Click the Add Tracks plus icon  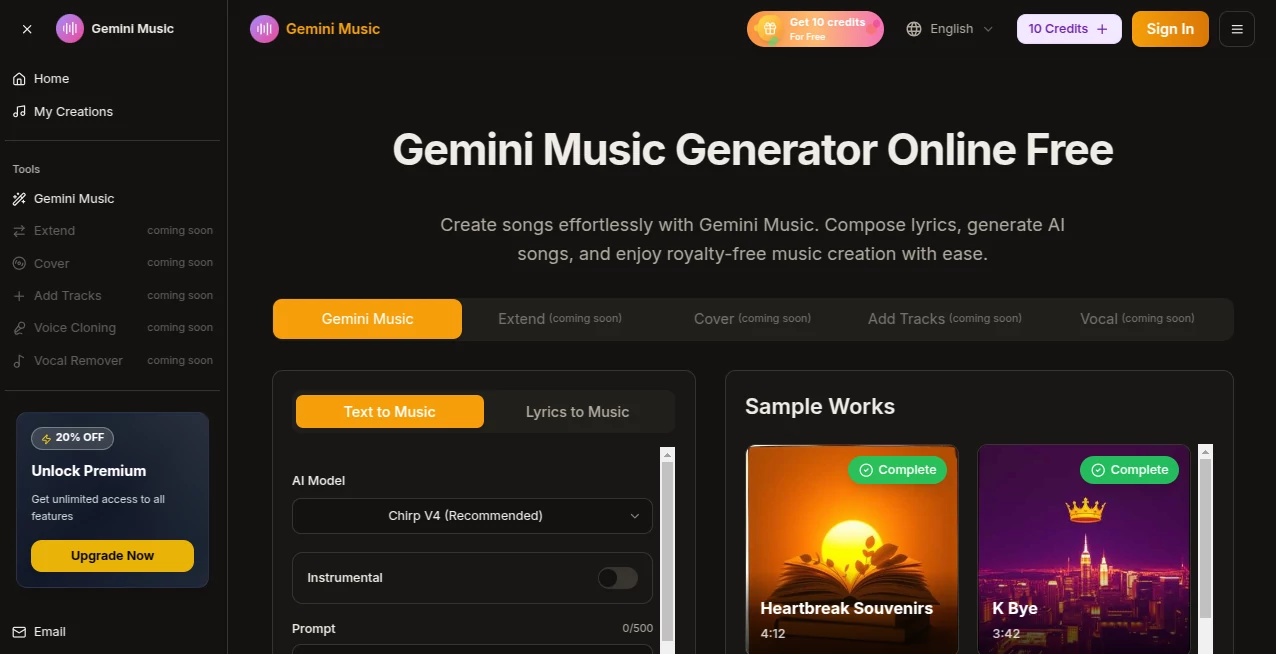click(19, 295)
